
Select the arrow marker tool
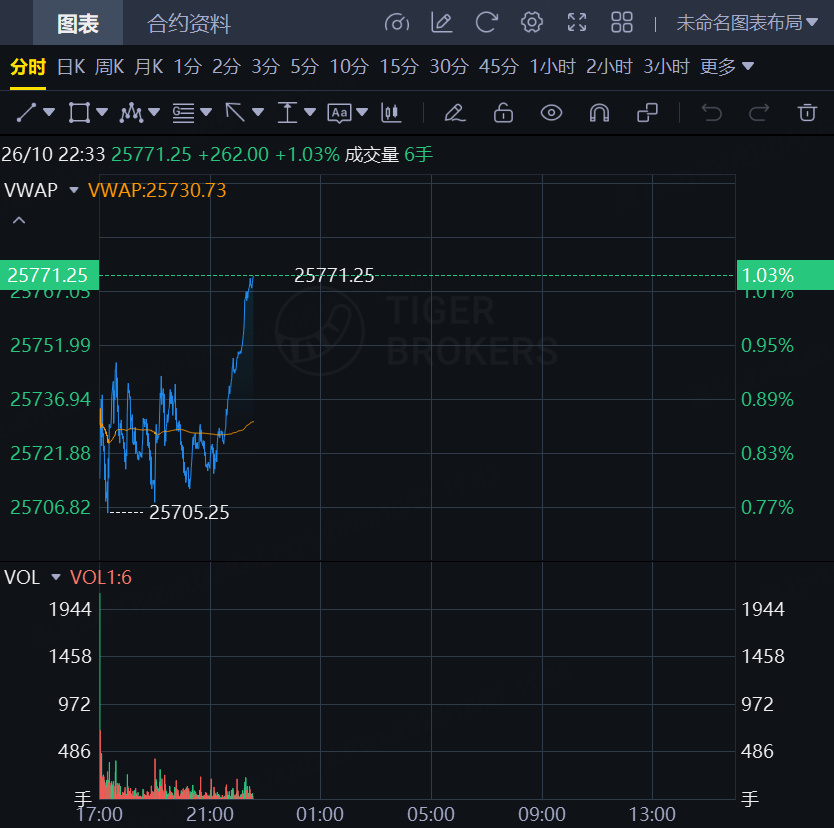[235, 113]
